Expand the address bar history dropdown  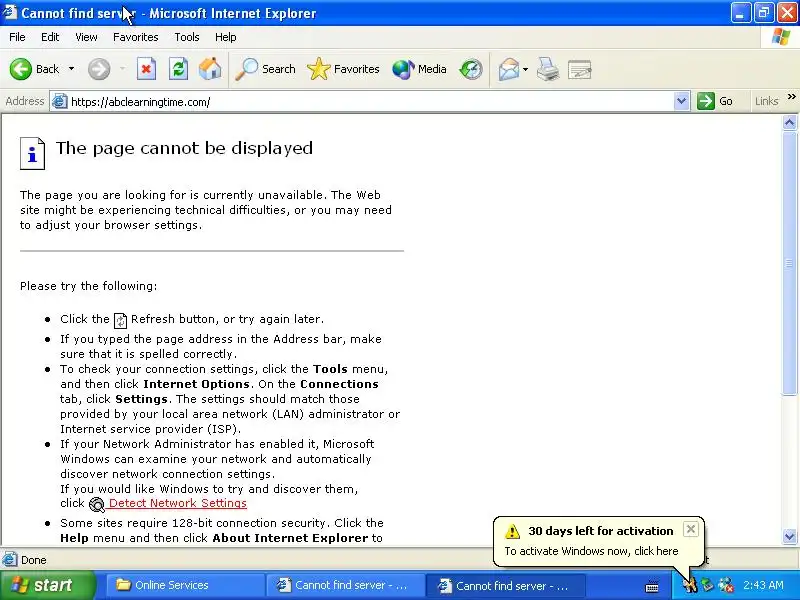tap(681, 101)
